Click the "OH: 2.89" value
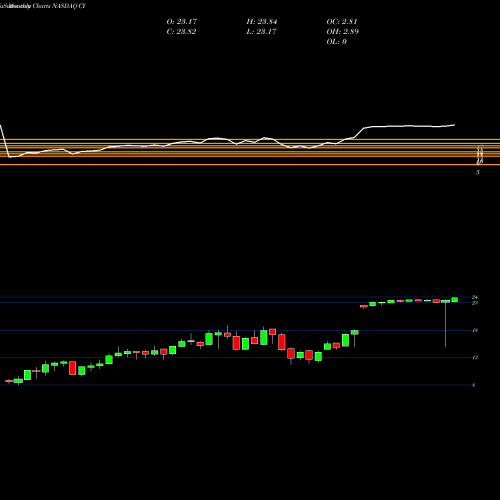 343,32
